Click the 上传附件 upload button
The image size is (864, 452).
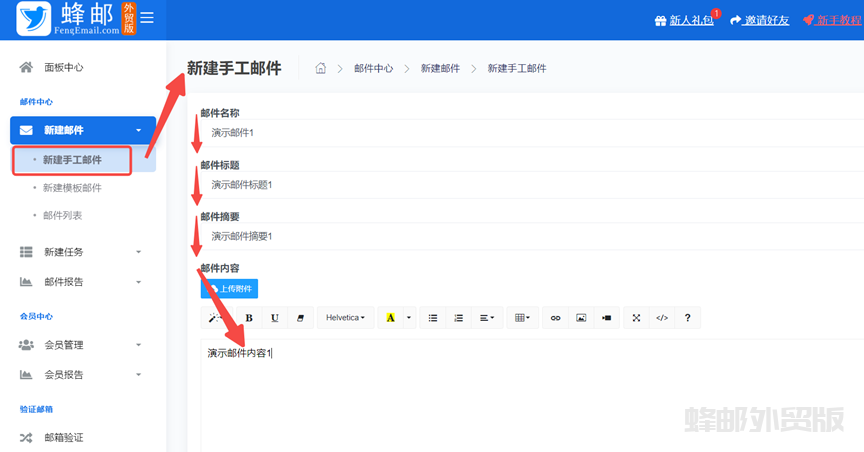[x=229, y=289]
